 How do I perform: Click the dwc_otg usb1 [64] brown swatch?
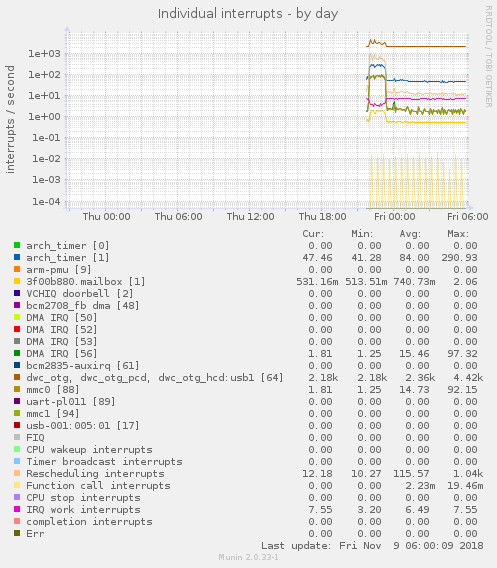tap(17, 377)
